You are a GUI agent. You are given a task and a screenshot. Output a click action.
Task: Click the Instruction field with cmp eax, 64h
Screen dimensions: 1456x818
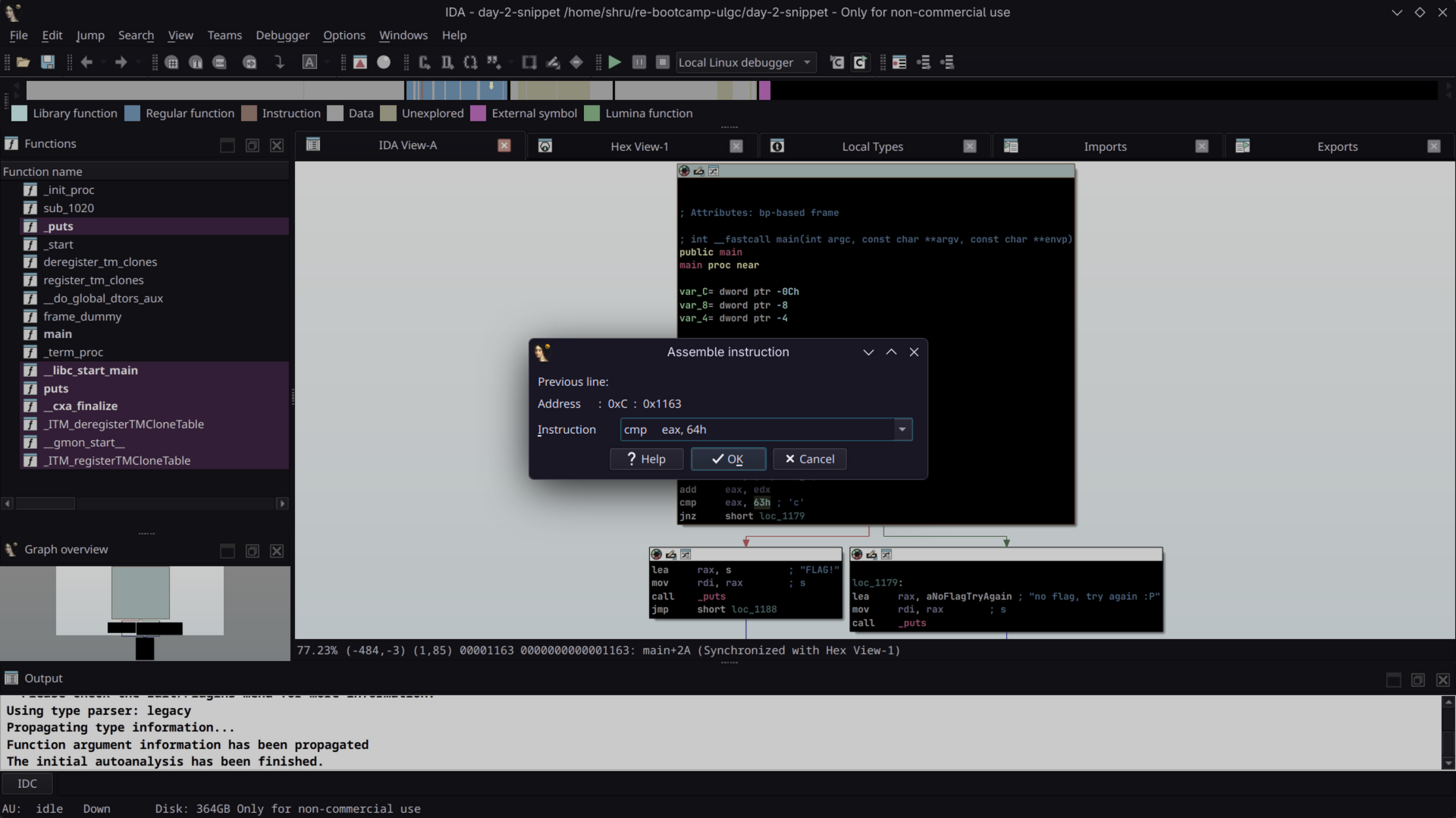[x=757, y=429]
